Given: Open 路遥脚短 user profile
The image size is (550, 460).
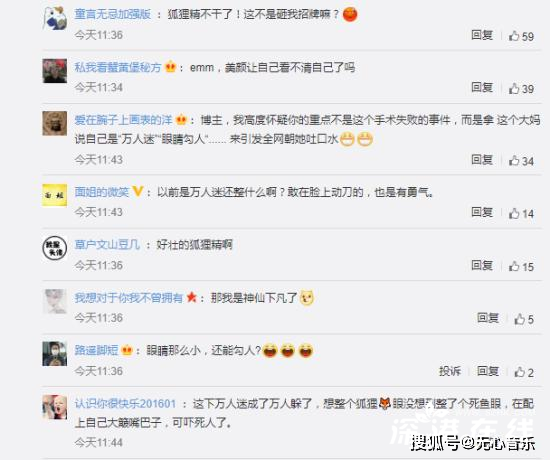Looking at the screenshot, I should pyautogui.click(x=96, y=350).
